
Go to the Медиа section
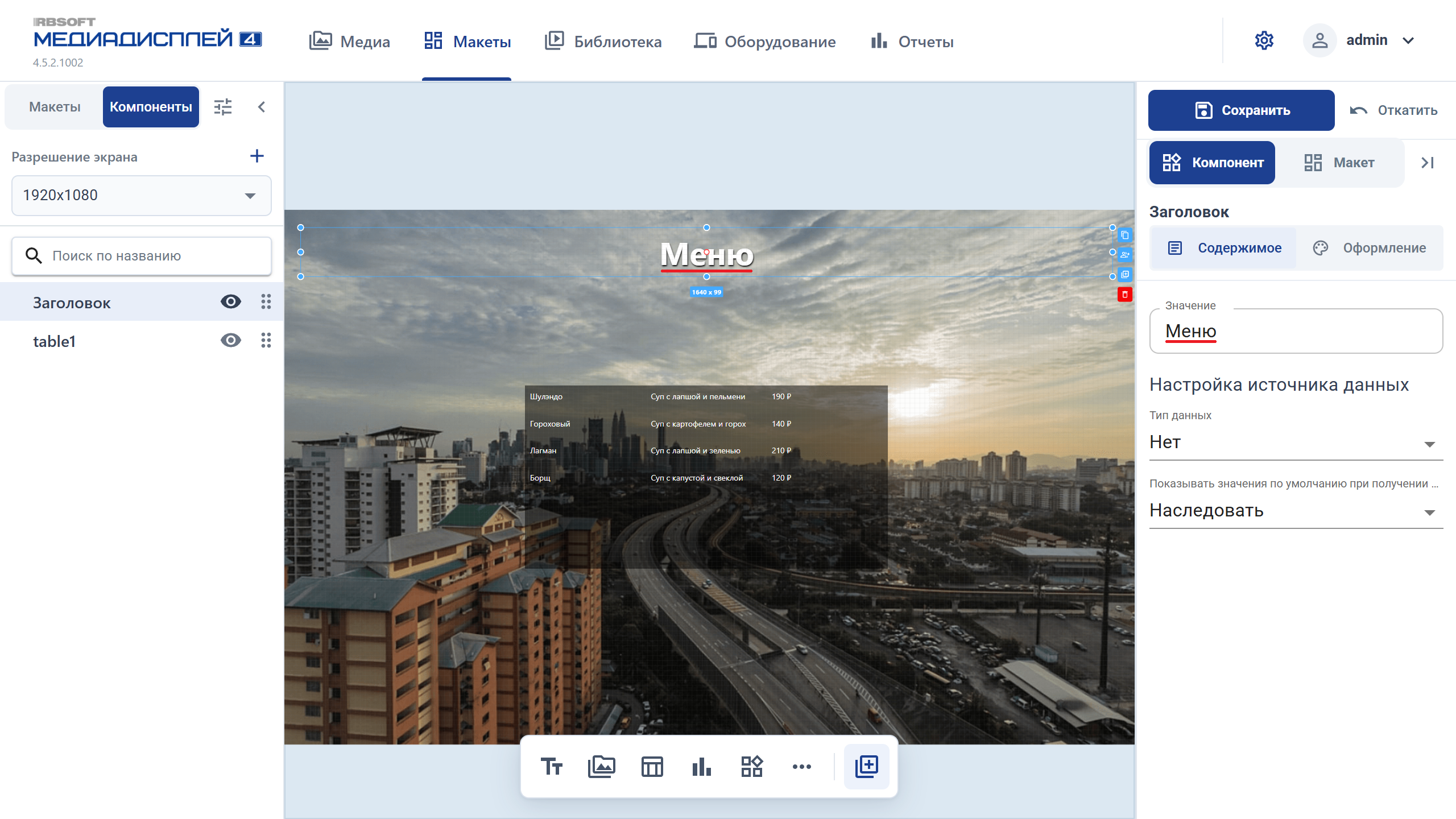coord(349,42)
